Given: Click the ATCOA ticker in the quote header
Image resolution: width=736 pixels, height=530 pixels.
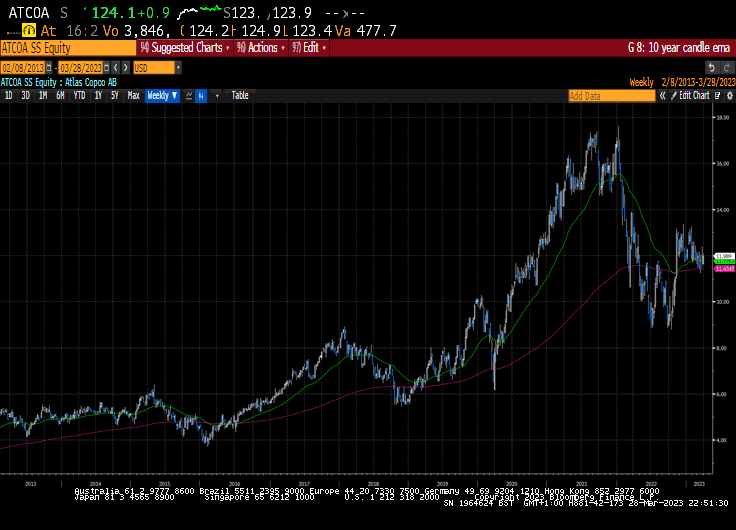Looking at the screenshot, I should 29,13.
